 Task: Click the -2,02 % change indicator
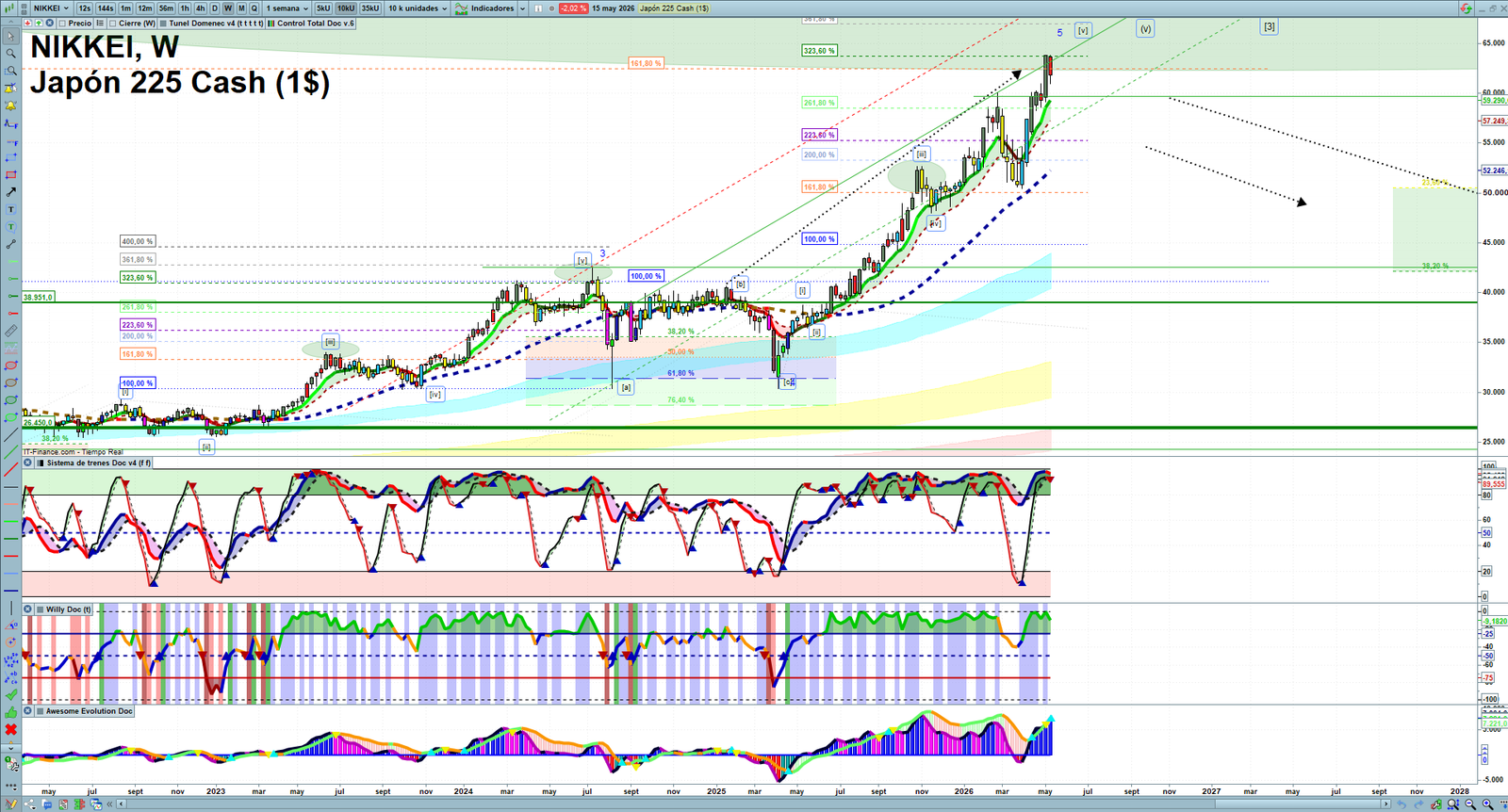pos(573,8)
